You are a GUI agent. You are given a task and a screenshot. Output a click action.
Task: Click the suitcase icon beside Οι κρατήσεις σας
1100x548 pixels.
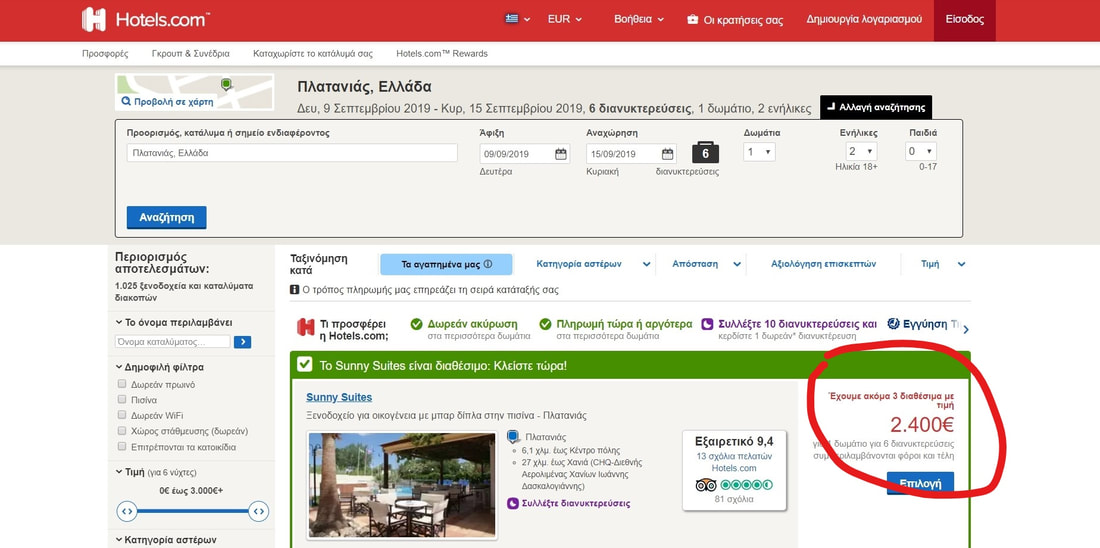point(692,20)
